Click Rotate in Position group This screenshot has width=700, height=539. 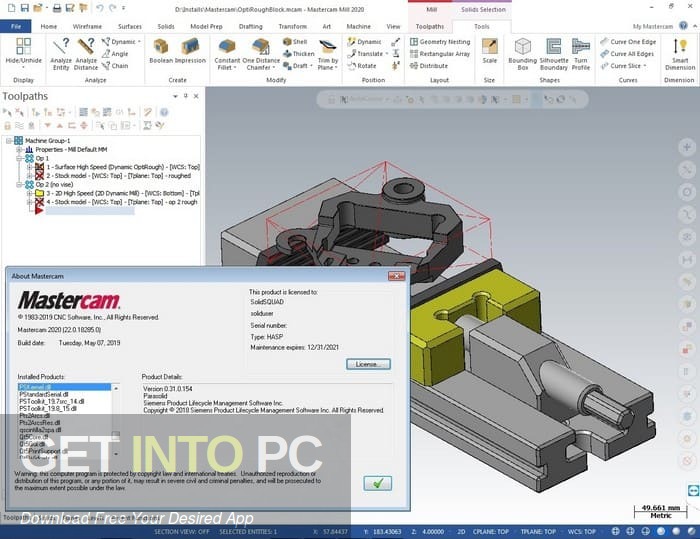pyautogui.click(x=362, y=66)
